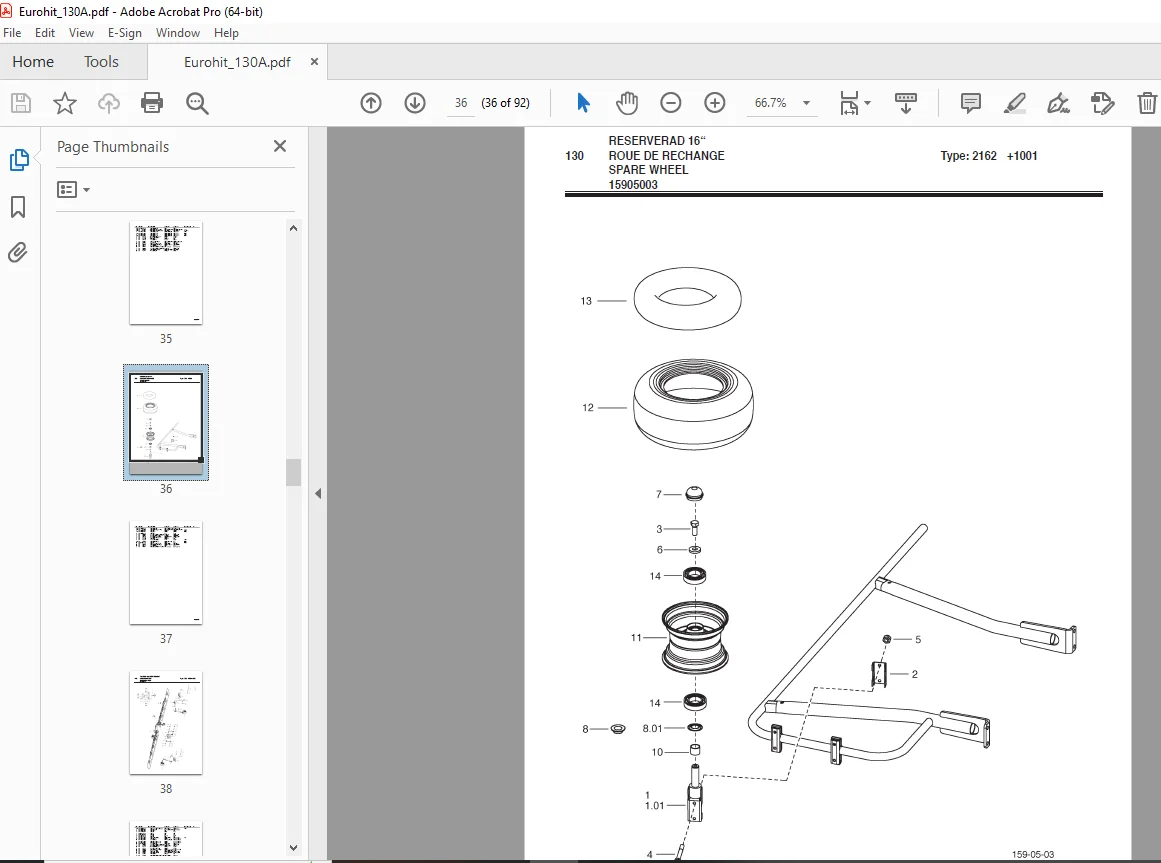
Task: Switch to the Home tab
Action: point(33,61)
